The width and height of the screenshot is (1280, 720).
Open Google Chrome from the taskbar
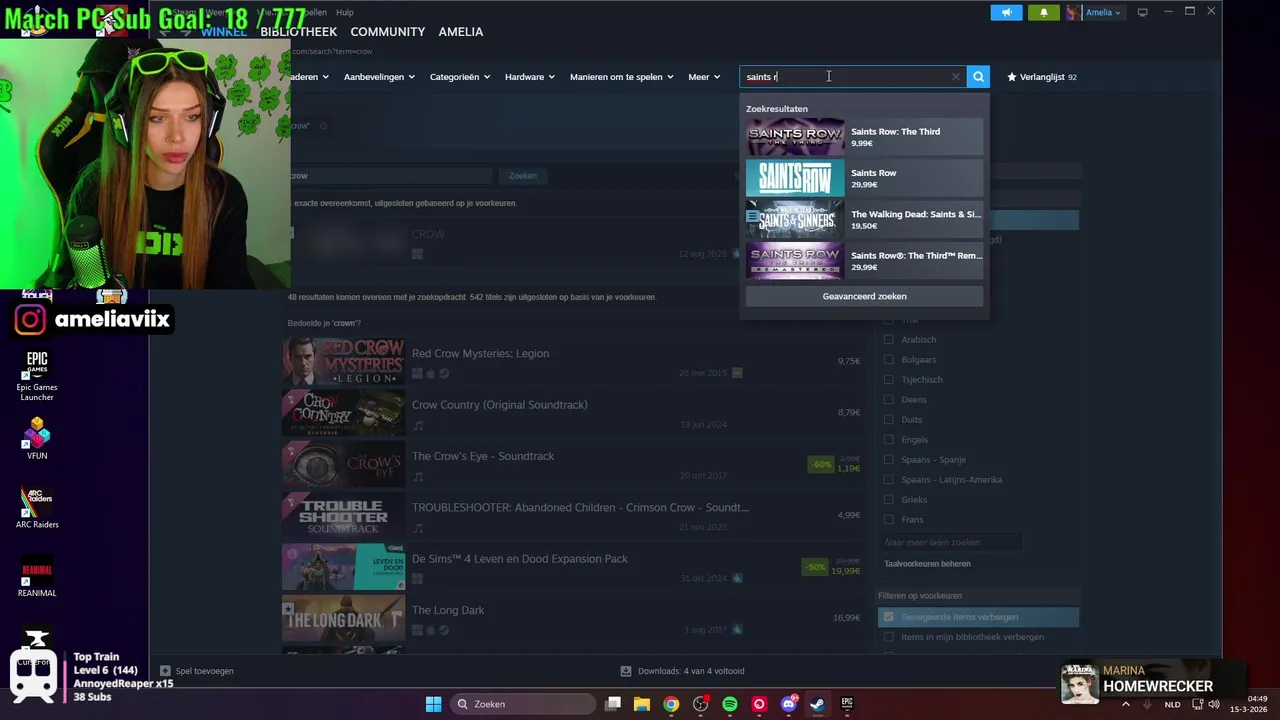671,704
